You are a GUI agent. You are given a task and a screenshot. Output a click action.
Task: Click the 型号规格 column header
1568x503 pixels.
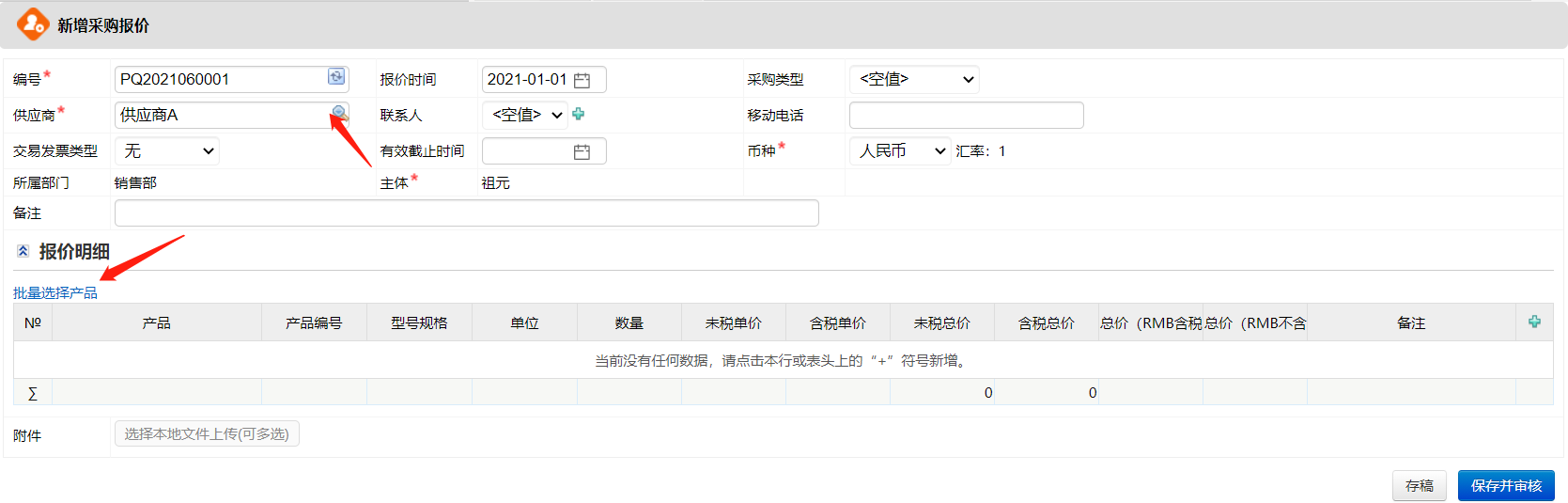pyautogui.click(x=419, y=322)
